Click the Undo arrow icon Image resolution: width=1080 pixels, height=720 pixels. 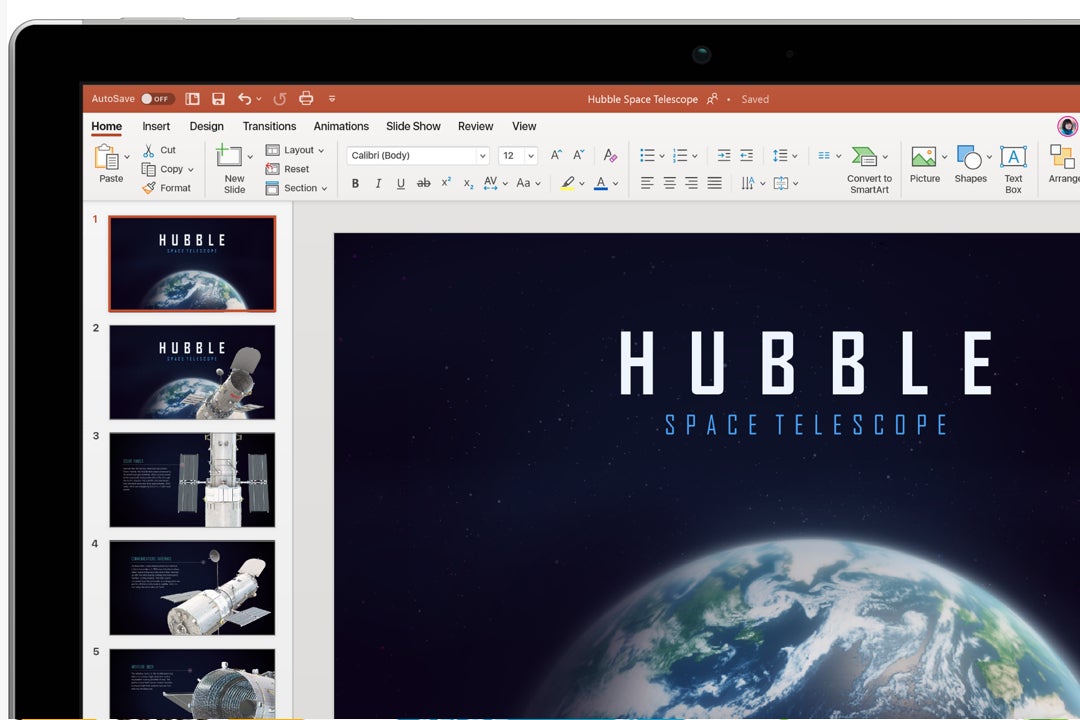coord(244,99)
